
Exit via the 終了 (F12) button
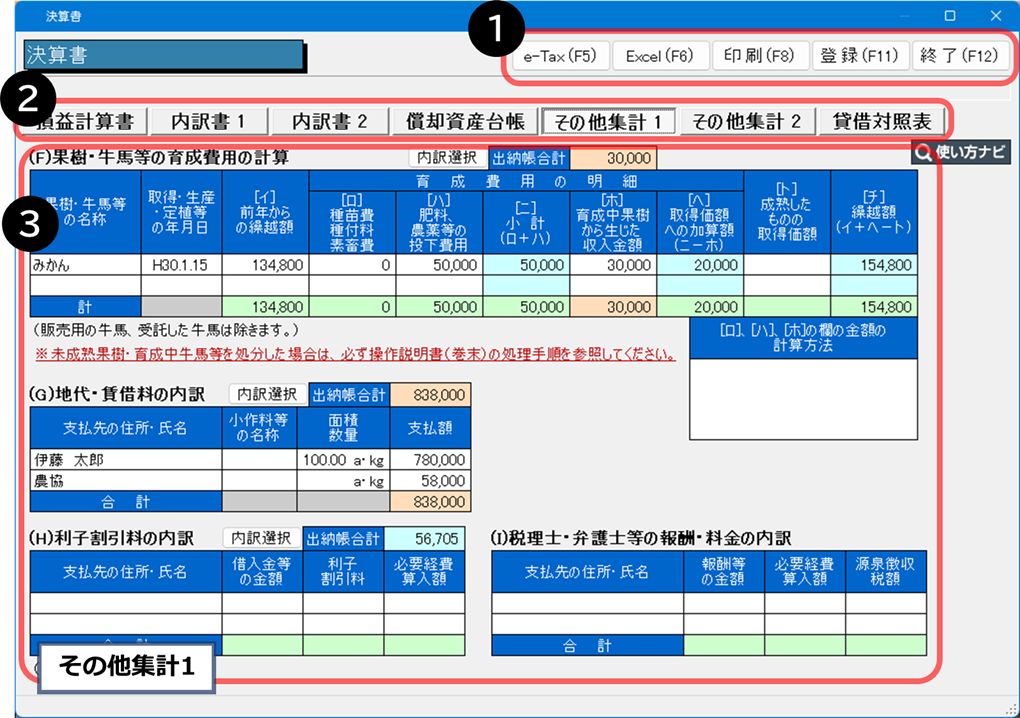(x=961, y=56)
